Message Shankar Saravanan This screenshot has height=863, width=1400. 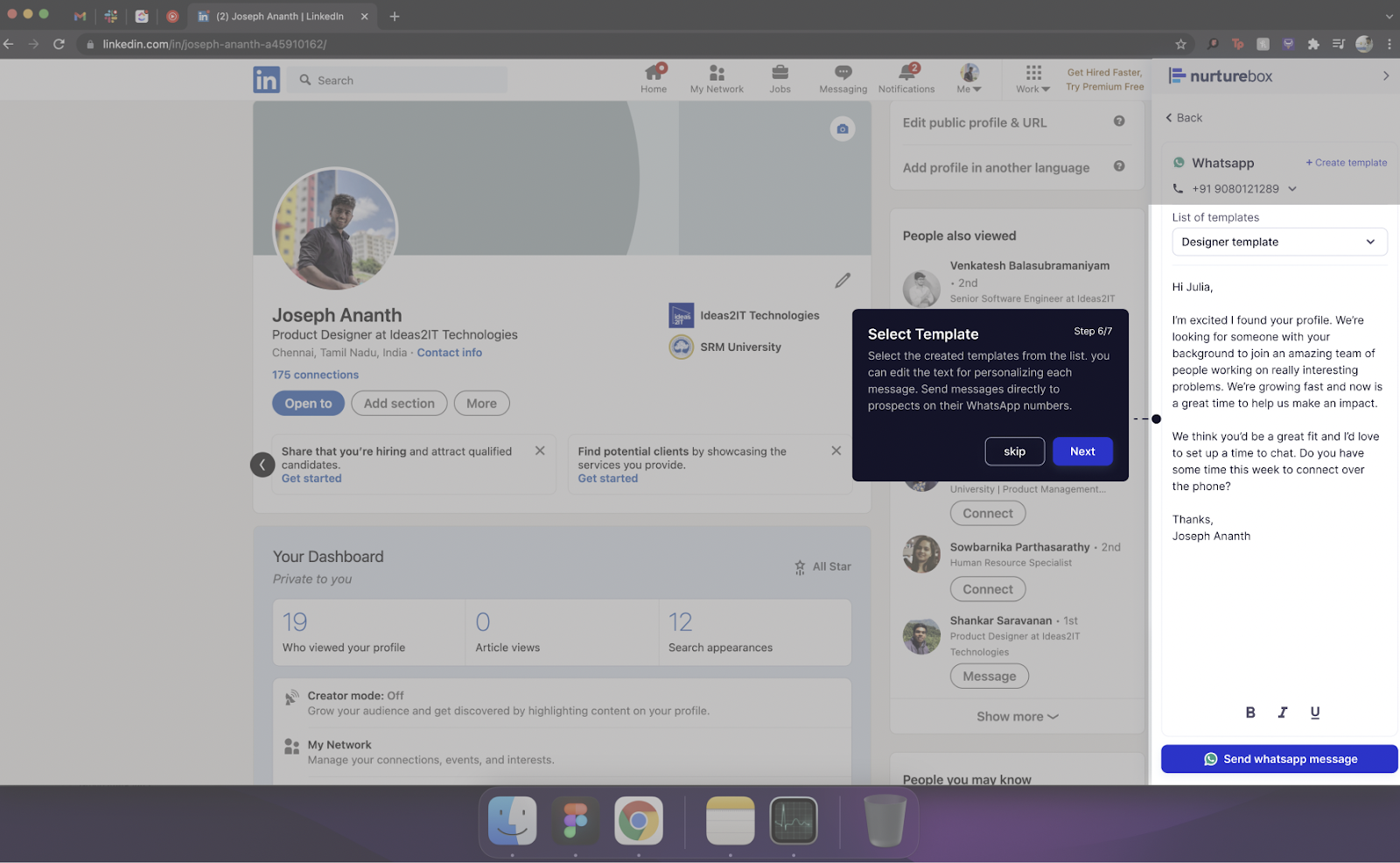click(x=990, y=676)
